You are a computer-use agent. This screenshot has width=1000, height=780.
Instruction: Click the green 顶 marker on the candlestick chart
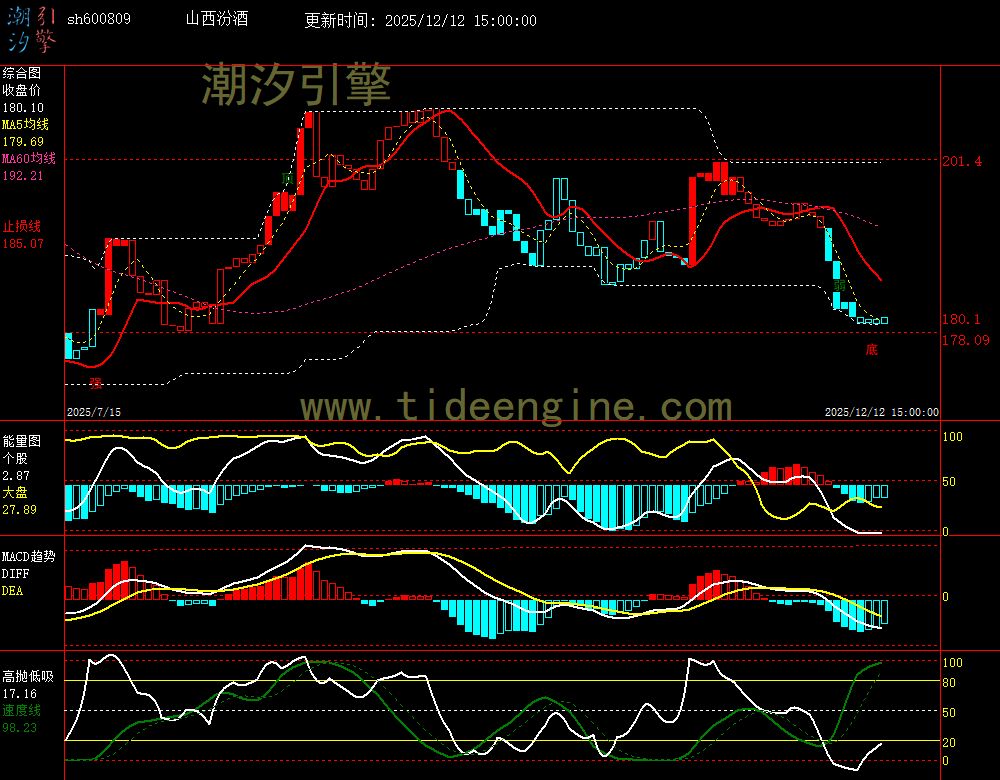pyautogui.click(x=287, y=179)
